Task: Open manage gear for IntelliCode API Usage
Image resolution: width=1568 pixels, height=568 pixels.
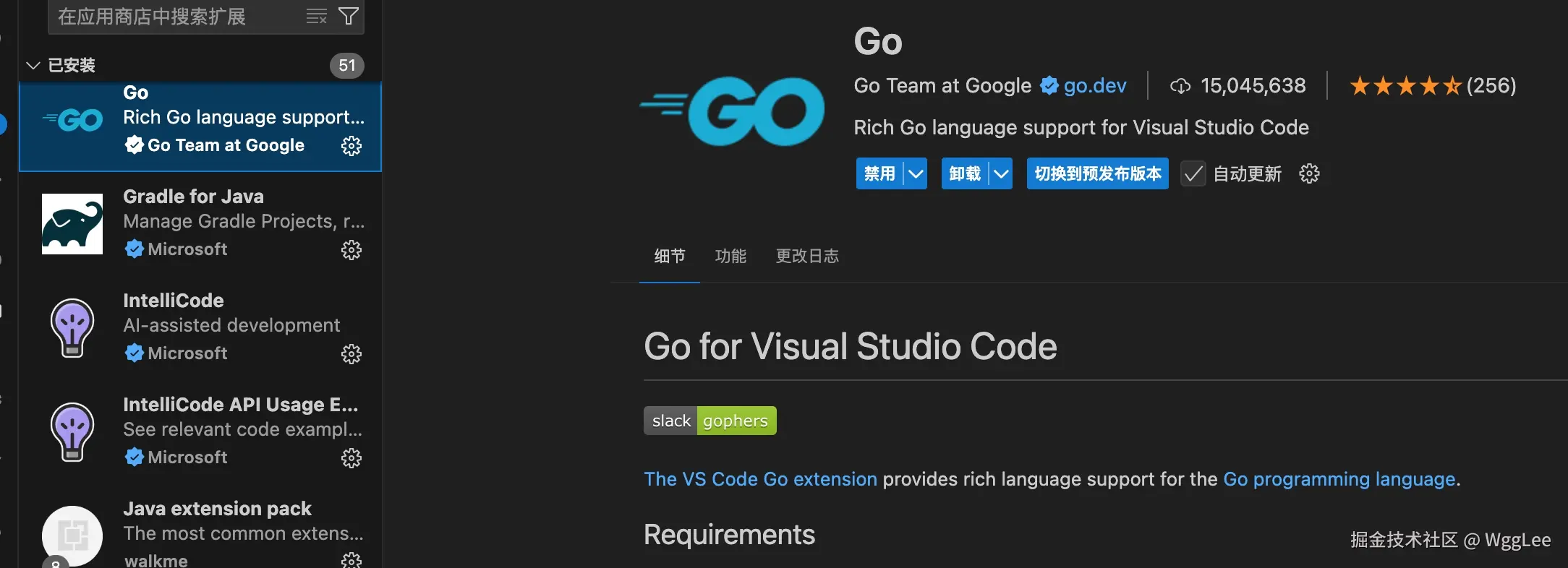Action: [351, 458]
